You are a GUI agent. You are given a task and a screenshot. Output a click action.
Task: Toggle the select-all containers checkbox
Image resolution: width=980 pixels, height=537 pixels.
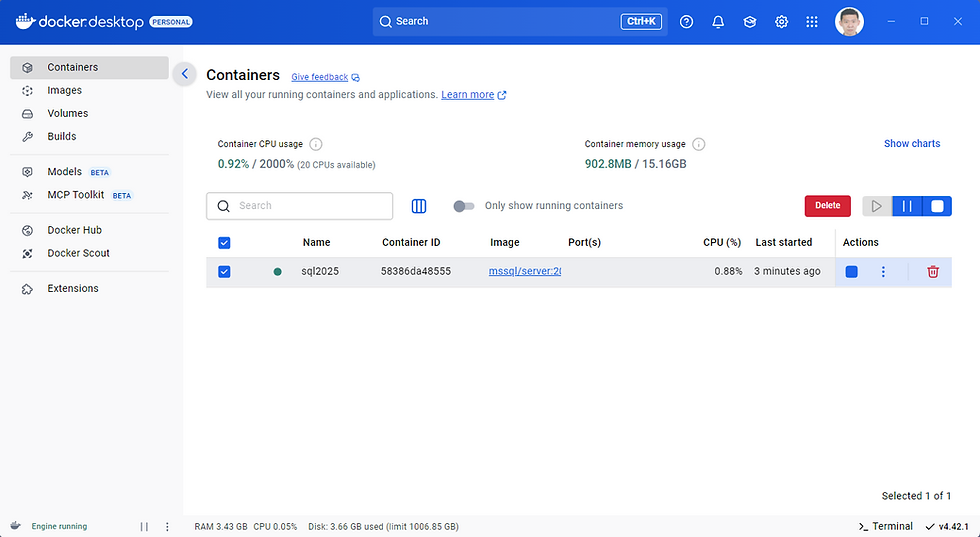tap(224, 243)
